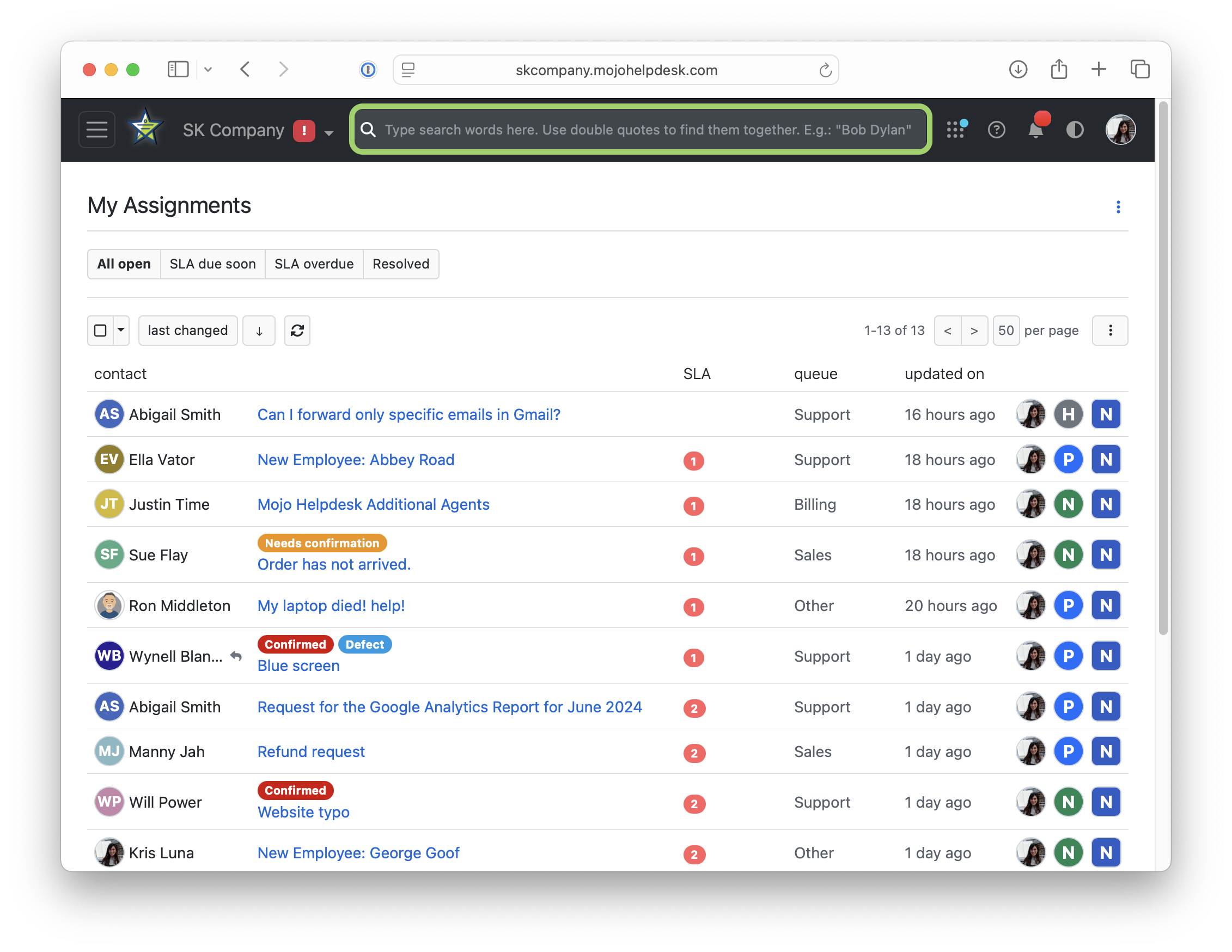Image resolution: width=1232 pixels, height=952 pixels.
Task: Expand the select-all checkbox dropdown arrow
Action: (121, 331)
